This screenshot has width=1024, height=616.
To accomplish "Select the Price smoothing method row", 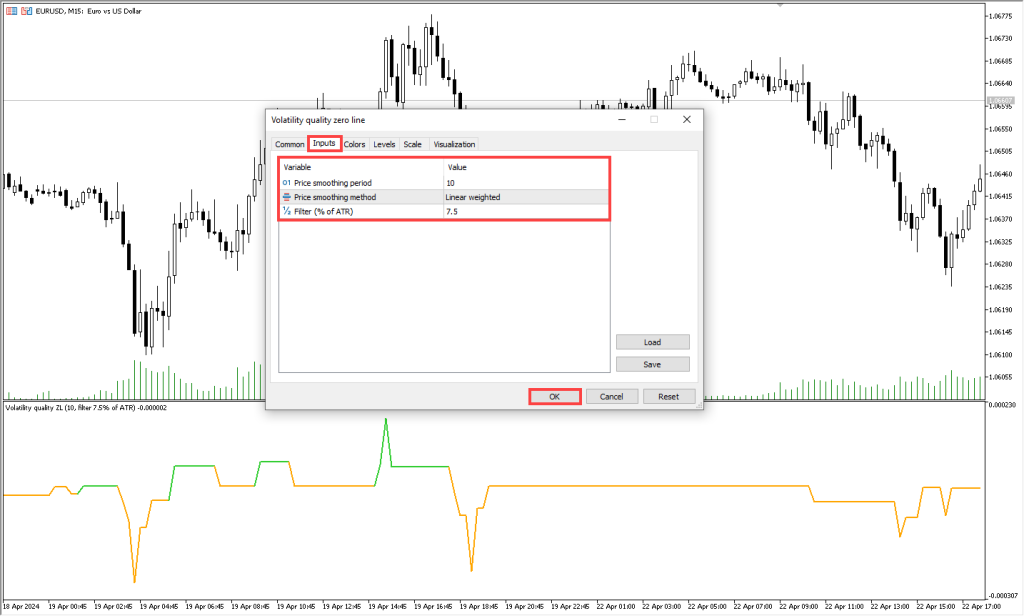I will click(x=444, y=197).
